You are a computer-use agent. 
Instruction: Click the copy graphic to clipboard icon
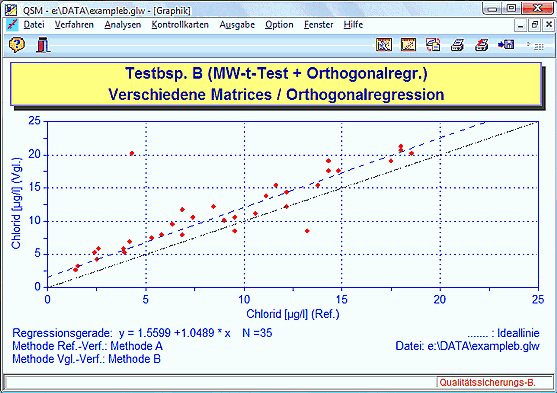tap(433, 45)
